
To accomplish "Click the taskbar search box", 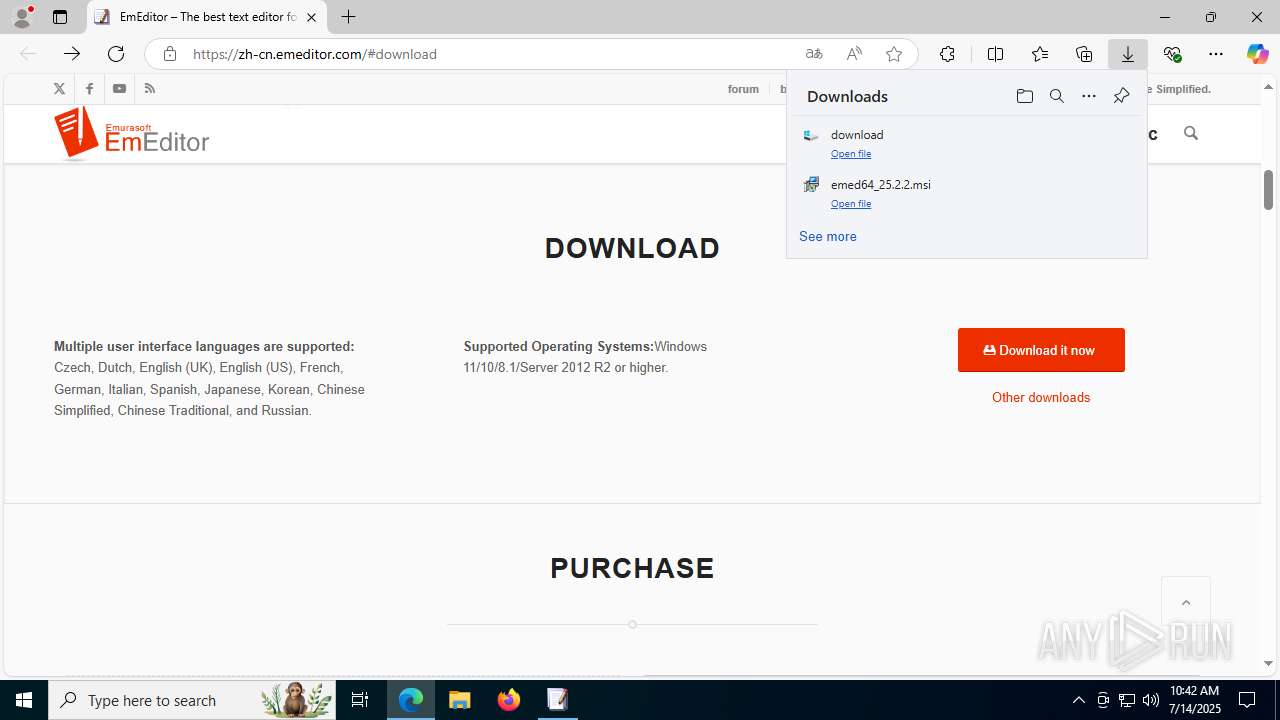I will 192,700.
